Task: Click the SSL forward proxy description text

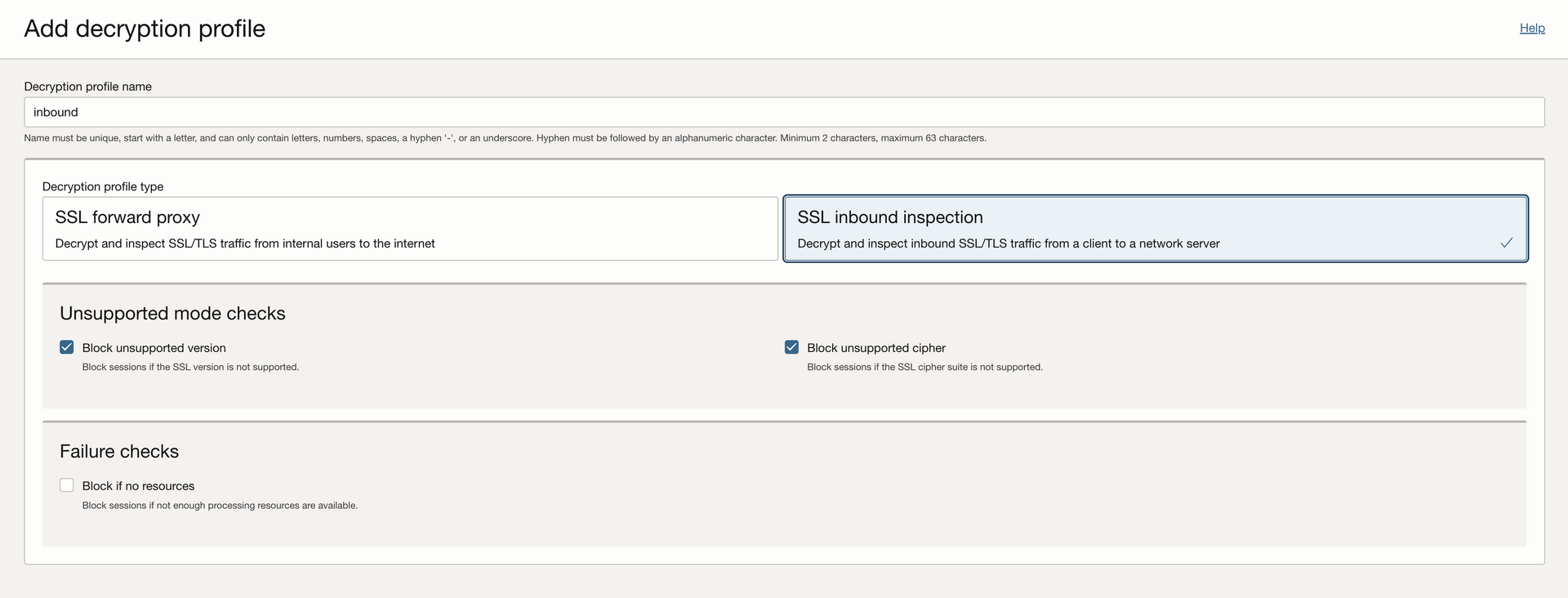Action: [x=245, y=243]
